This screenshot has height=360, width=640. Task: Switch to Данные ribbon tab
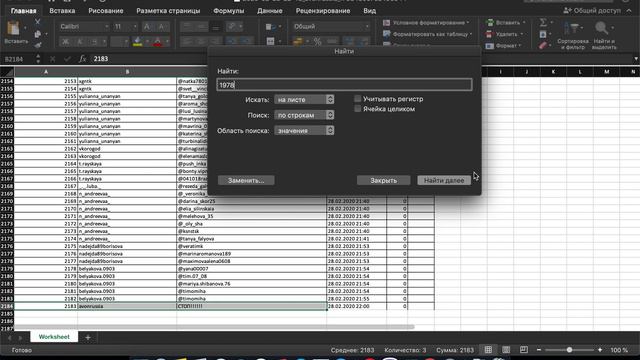click(270, 11)
